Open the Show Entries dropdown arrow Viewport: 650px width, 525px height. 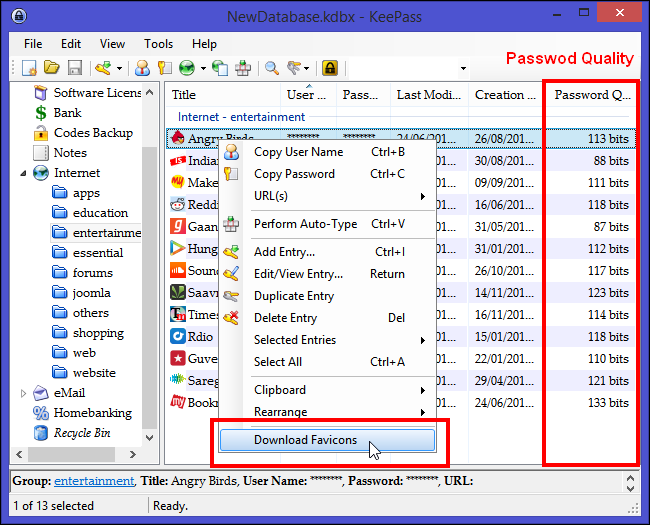point(306,68)
